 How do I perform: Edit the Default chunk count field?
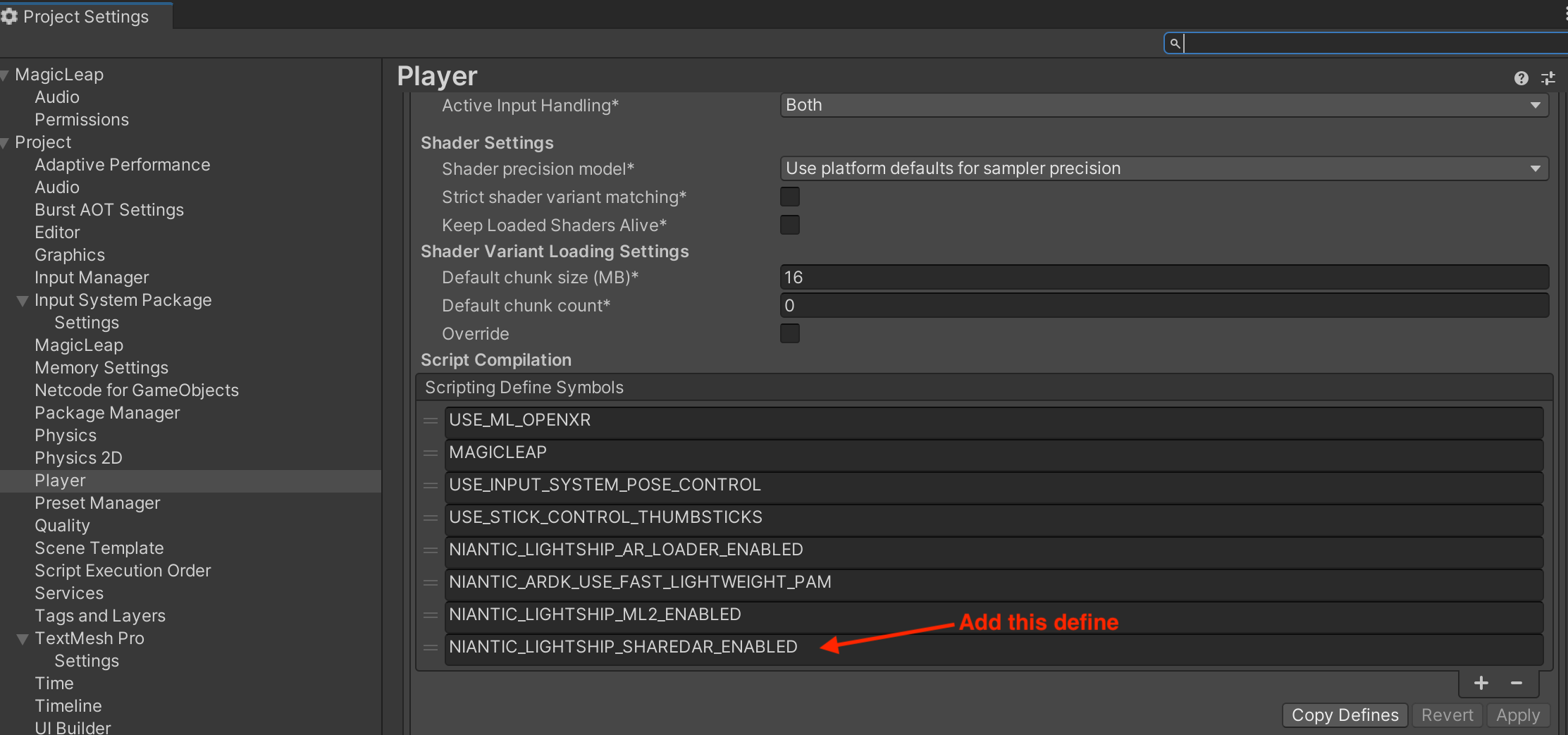tap(1164, 305)
